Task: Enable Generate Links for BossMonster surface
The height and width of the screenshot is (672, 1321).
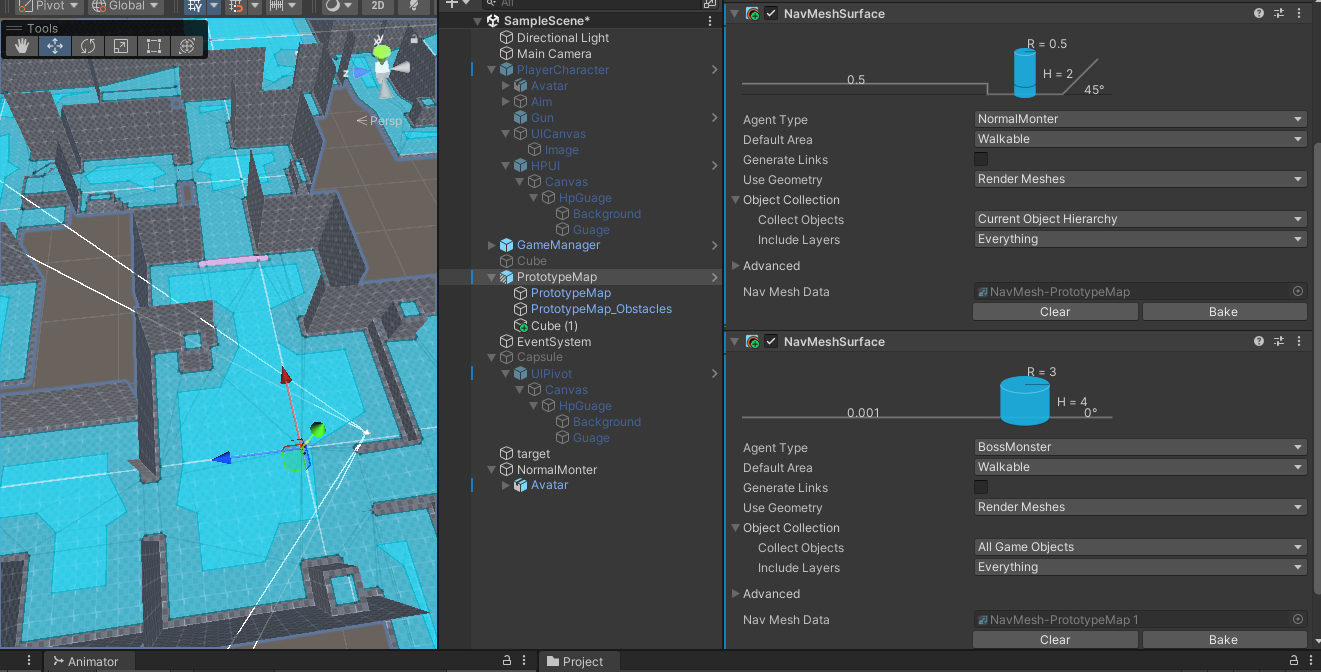Action: [981, 487]
